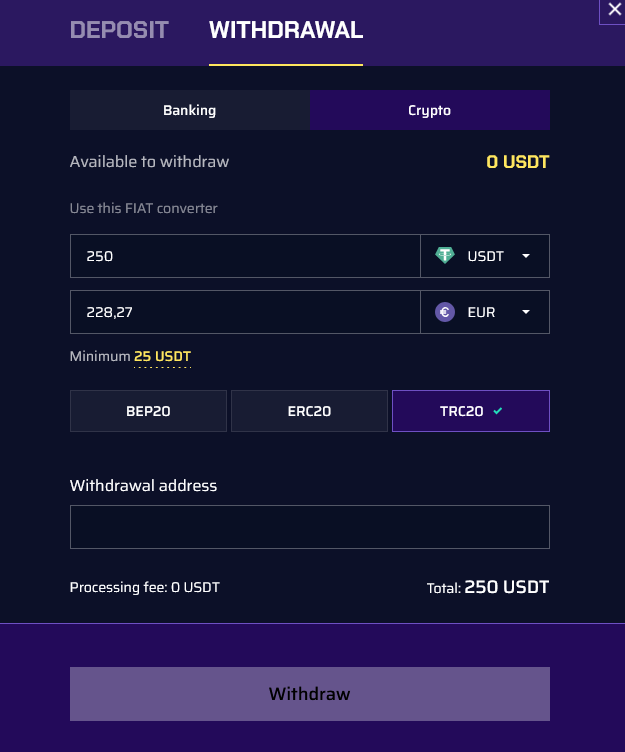The image size is (625, 752).
Task: Click the TRC20 green checkmark icon
Action: coord(498,411)
